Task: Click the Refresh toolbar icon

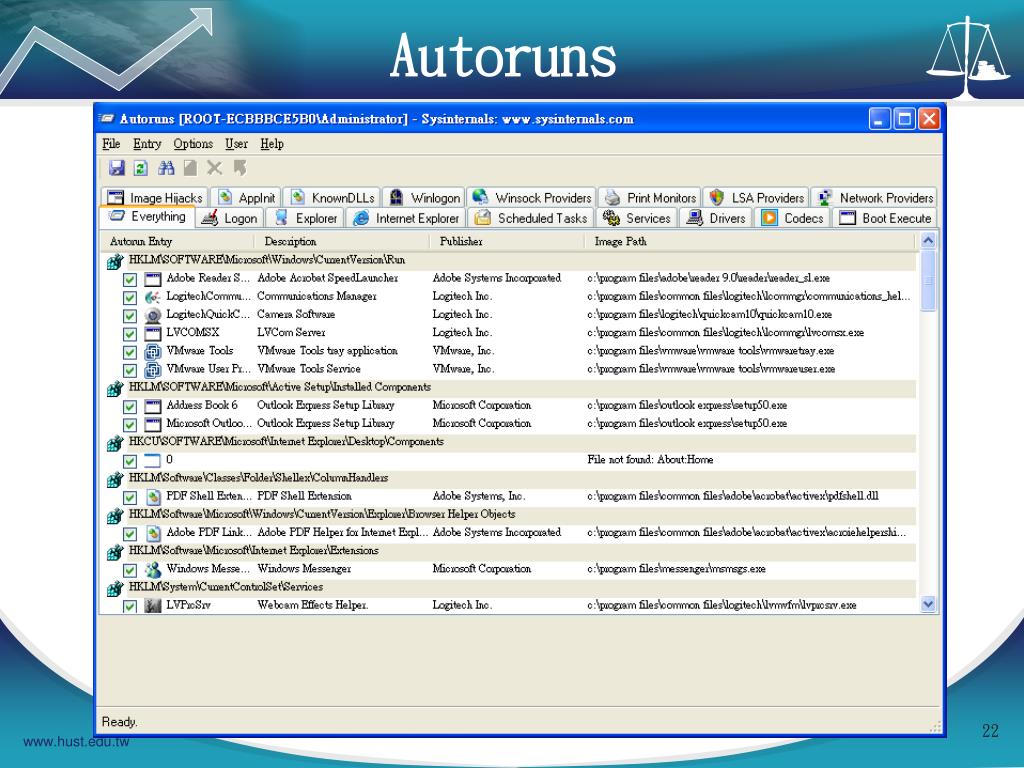Action: (x=140, y=168)
